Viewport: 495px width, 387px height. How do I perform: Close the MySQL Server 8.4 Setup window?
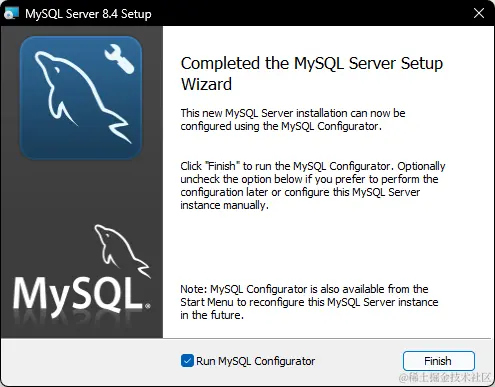pyautogui.click(x=479, y=13)
